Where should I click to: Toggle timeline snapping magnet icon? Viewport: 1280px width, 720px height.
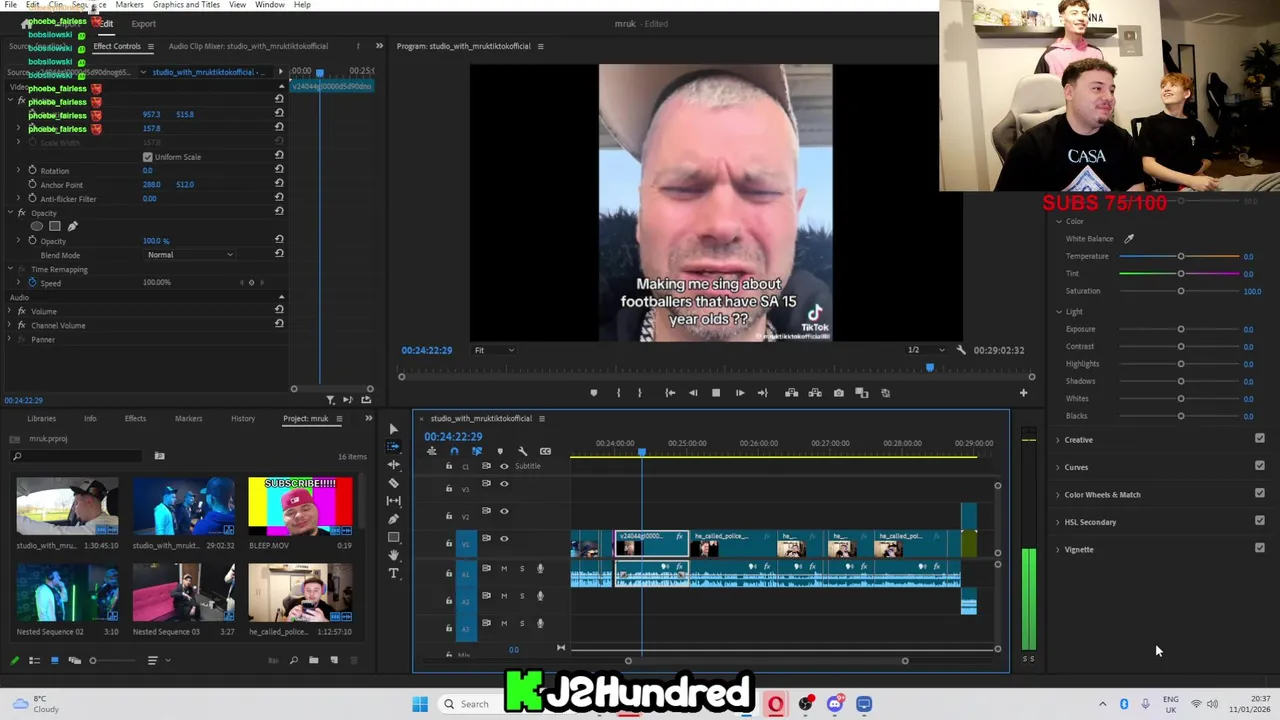coord(454,451)
